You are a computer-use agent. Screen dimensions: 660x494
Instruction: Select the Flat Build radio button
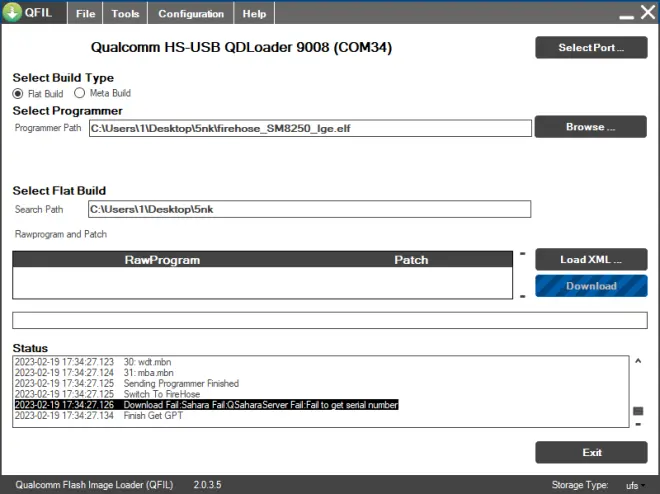[x=18, y=93]
